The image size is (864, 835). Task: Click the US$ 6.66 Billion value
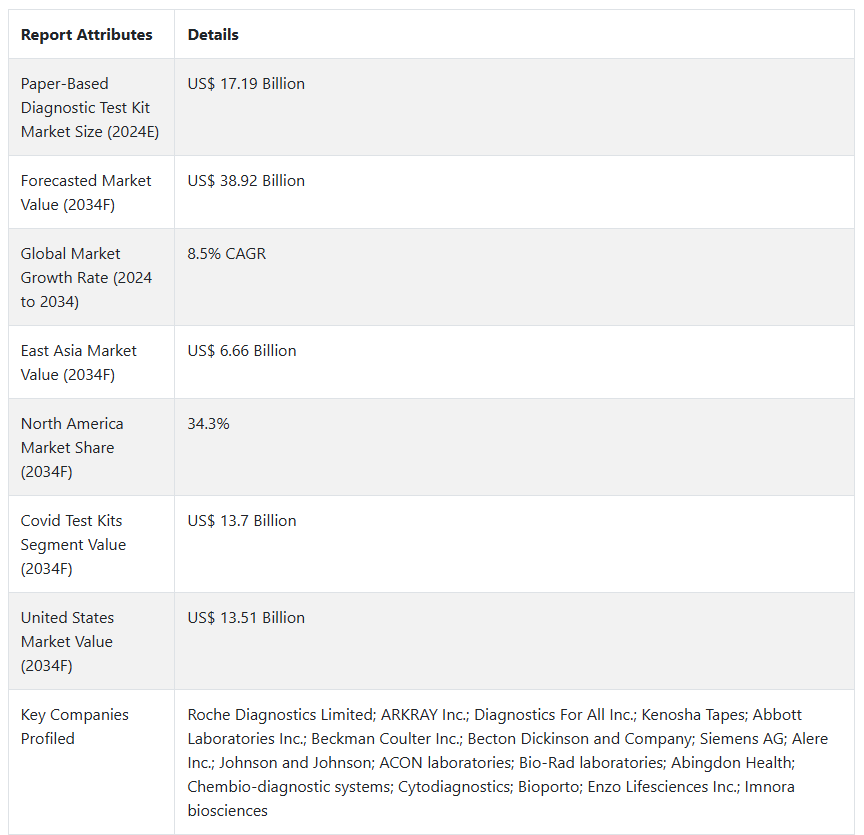[242, 351]
